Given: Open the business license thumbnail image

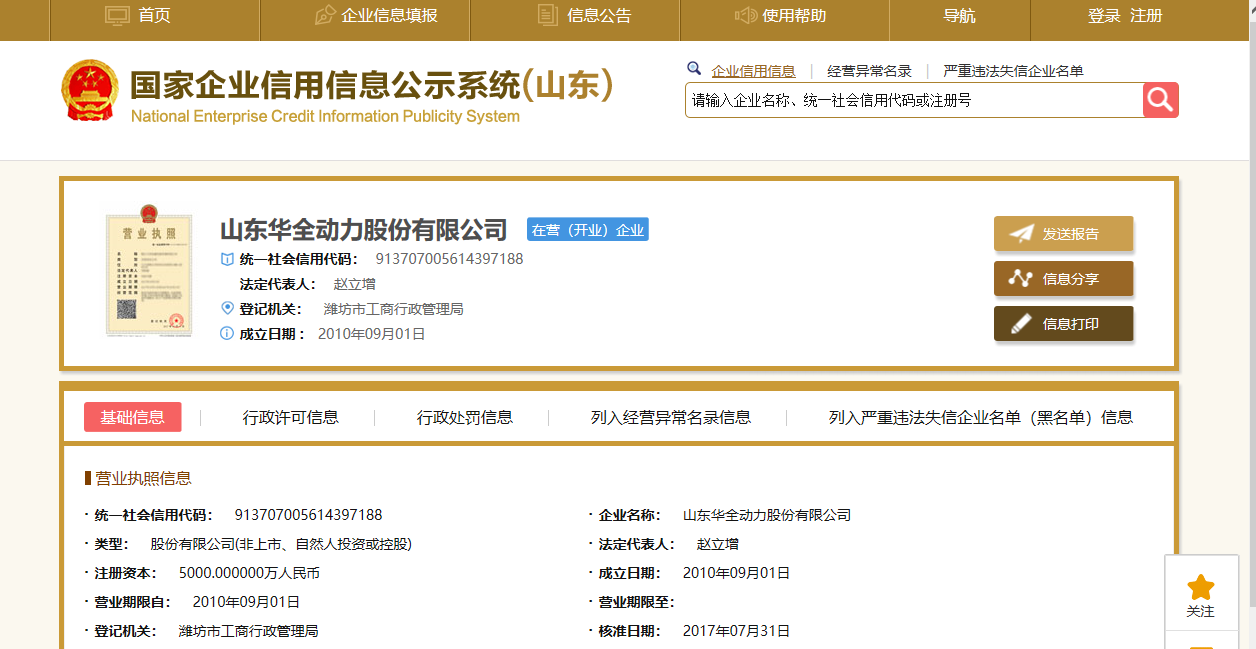Looking at the screenshot, I should pos(148,270).
